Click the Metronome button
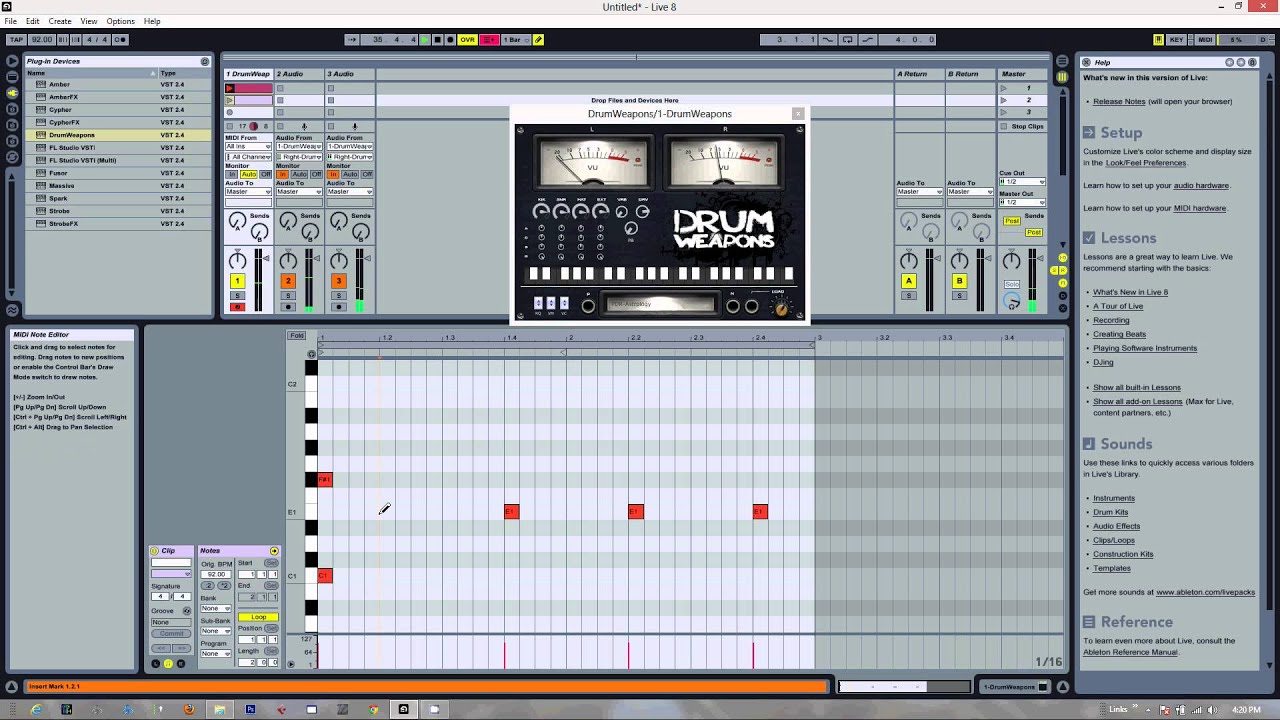 click(x=120, y=40)
